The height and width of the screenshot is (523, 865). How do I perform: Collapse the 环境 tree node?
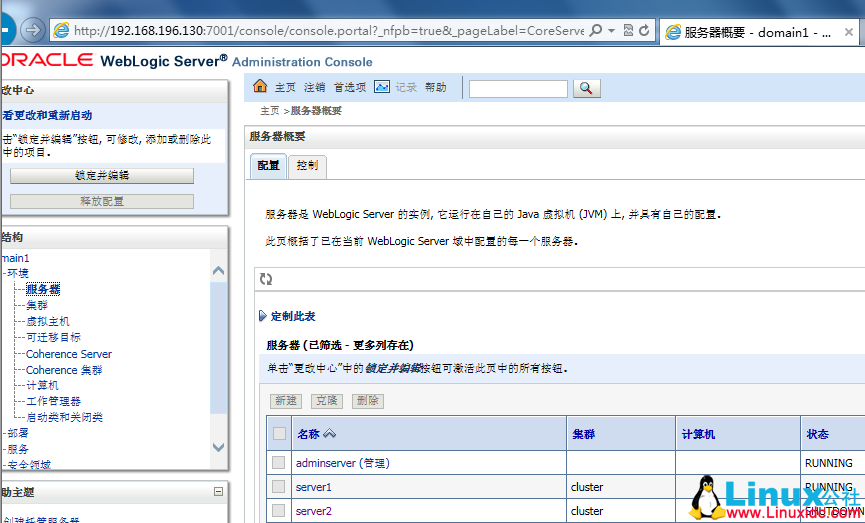(x=4, y=273)
